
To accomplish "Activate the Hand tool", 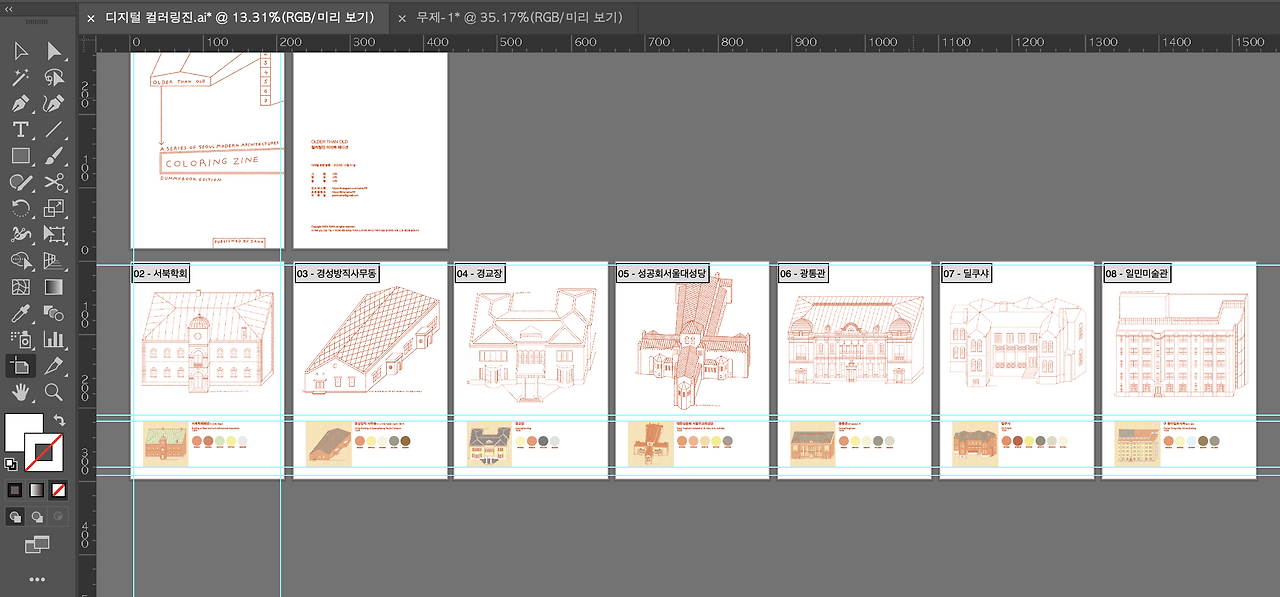I will pyautogui.click(x=20, y=392).
